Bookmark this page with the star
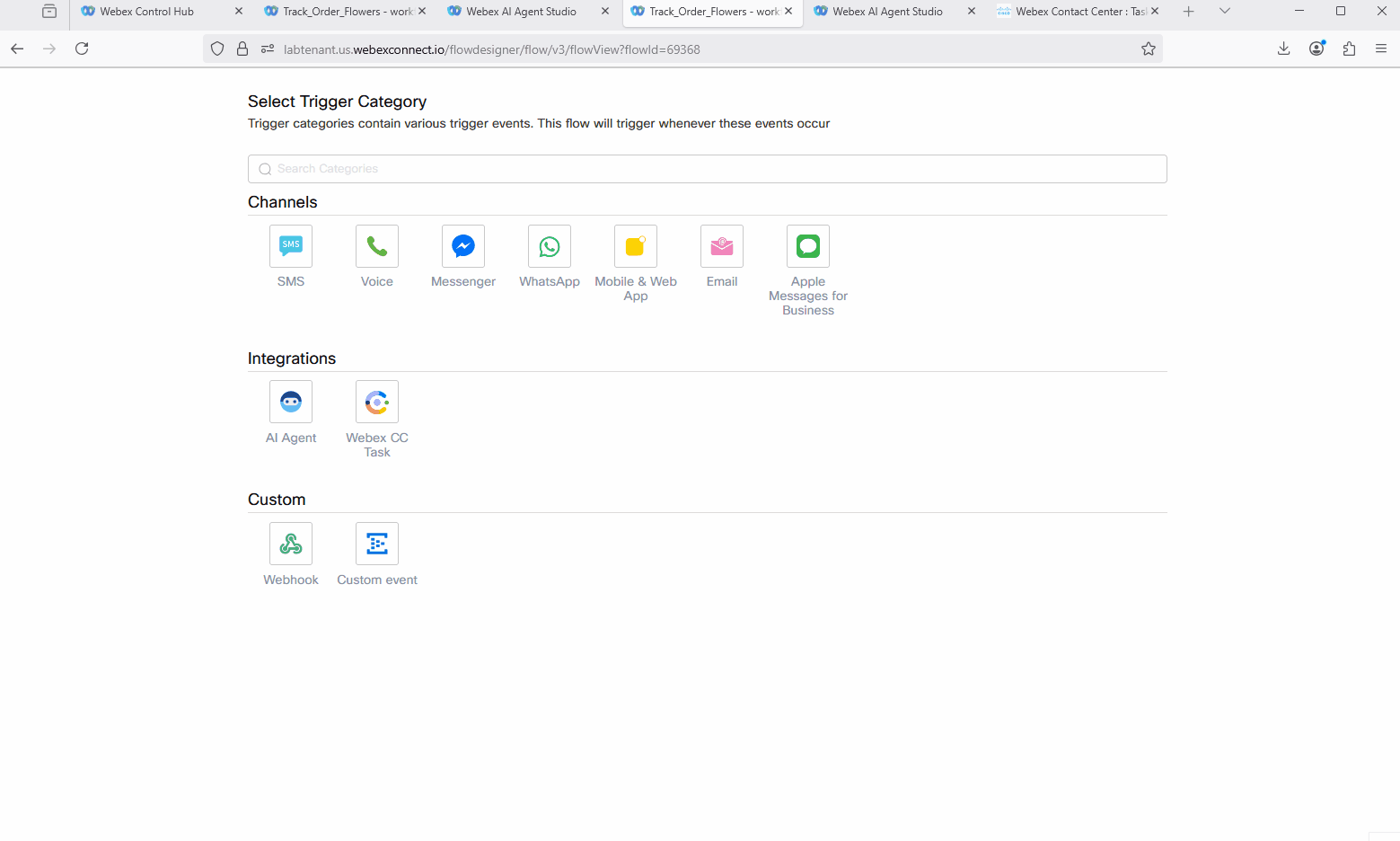Screen dimensions: 1400x841 pyautogui.click(x=1148, y=49)
